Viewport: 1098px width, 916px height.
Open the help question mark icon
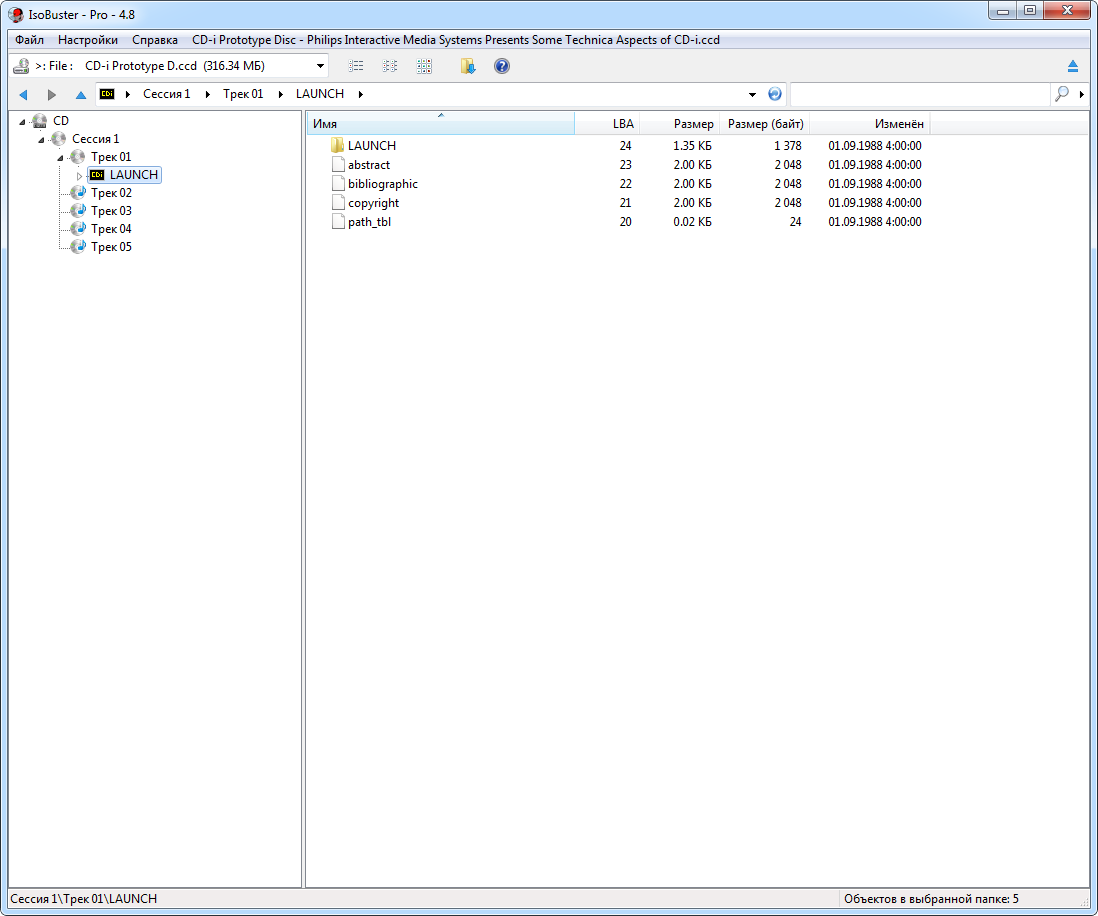click(501, 66)
